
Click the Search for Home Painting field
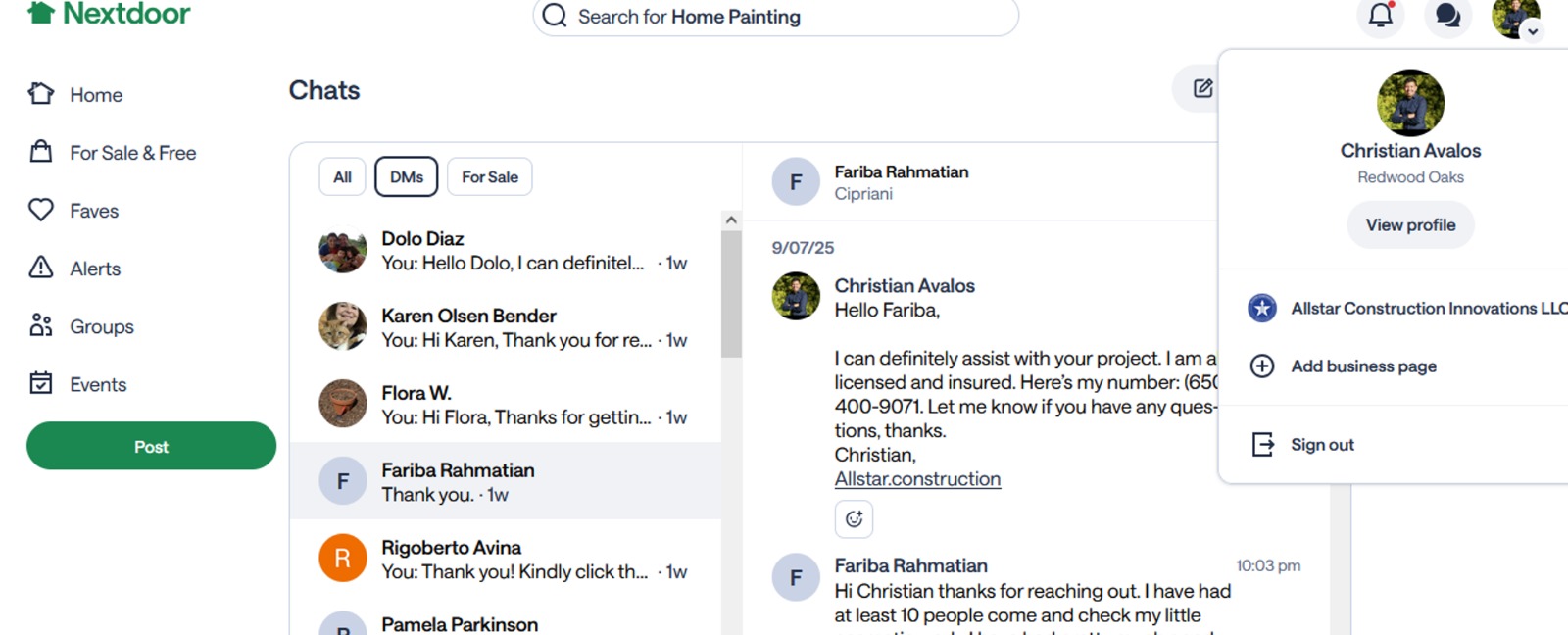[x=774, y=17]
